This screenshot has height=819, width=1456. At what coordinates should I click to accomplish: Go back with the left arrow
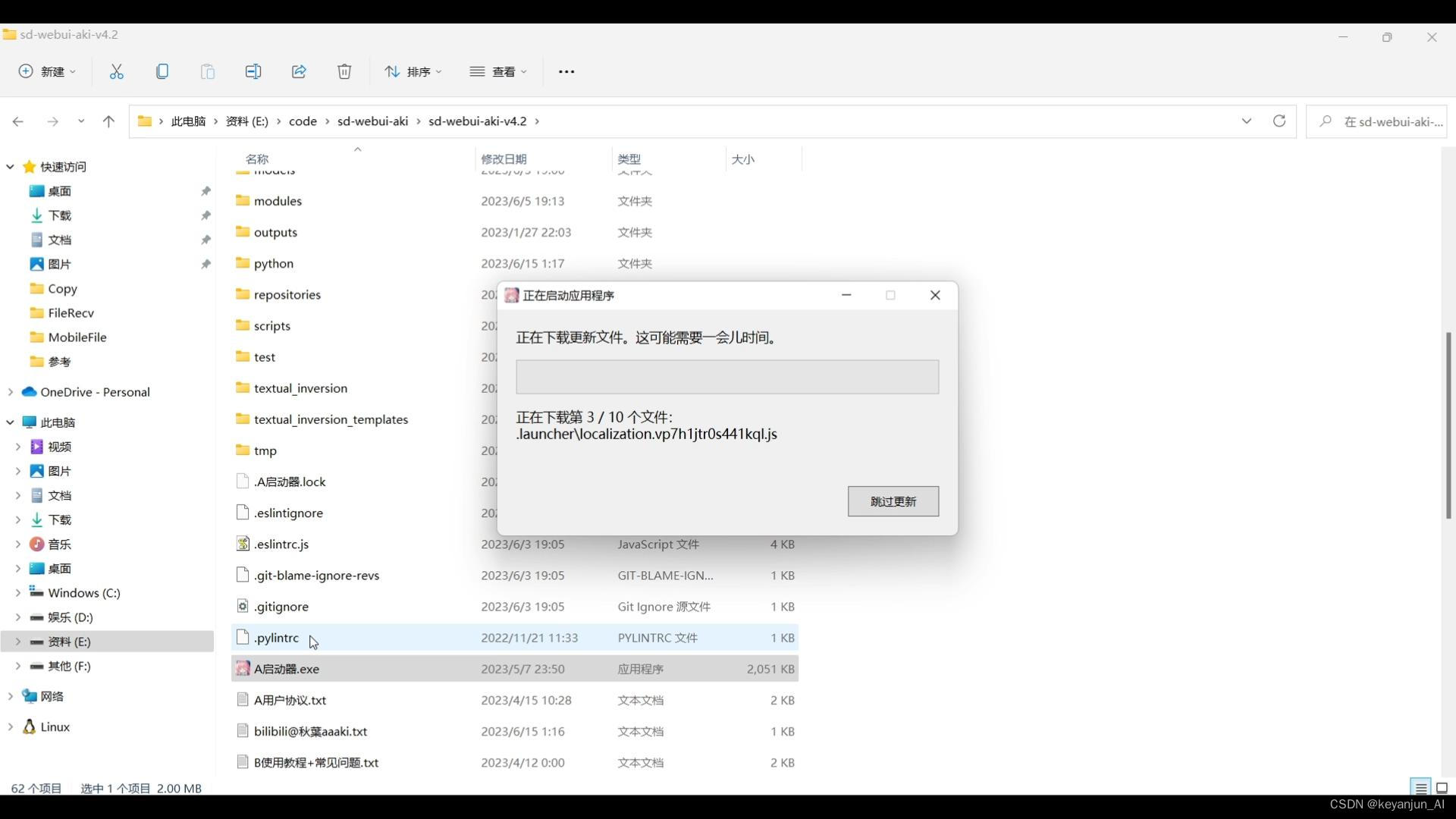[18, 121]
